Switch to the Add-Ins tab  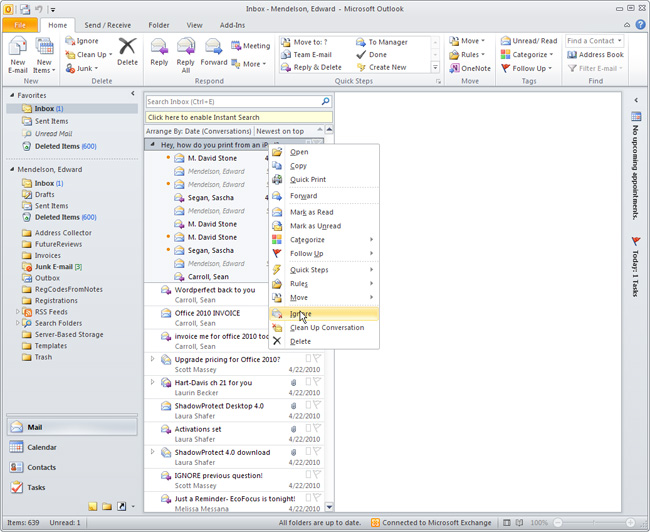[x=232, y=25]
